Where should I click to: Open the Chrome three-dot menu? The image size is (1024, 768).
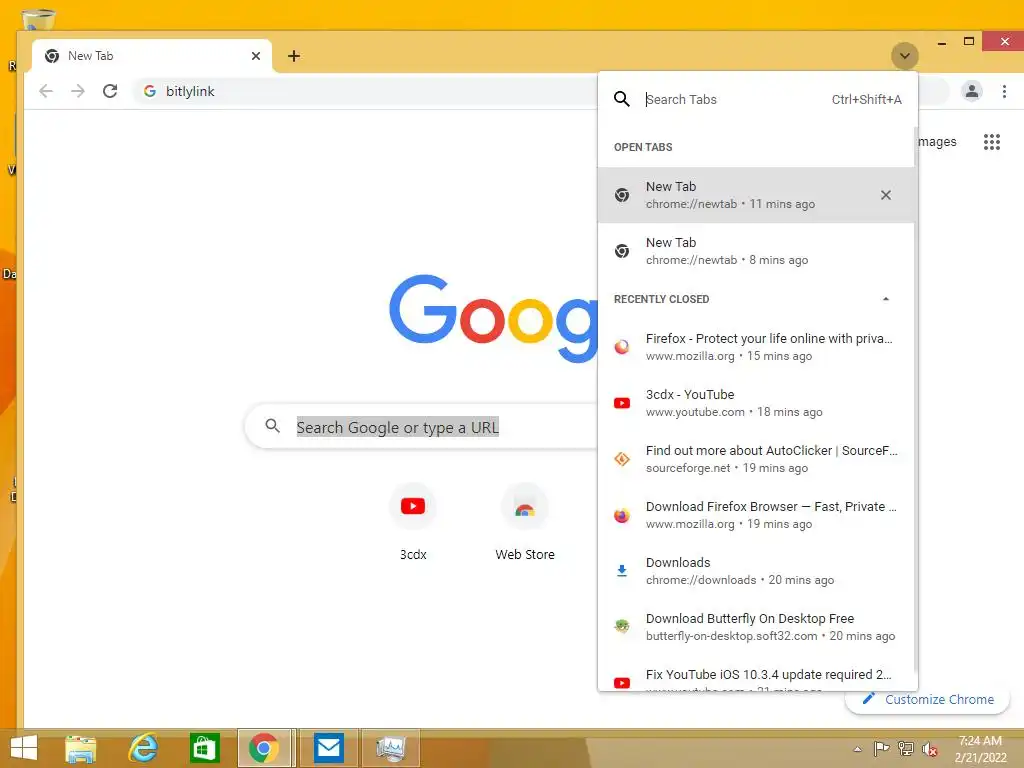tap(1004, 91)
